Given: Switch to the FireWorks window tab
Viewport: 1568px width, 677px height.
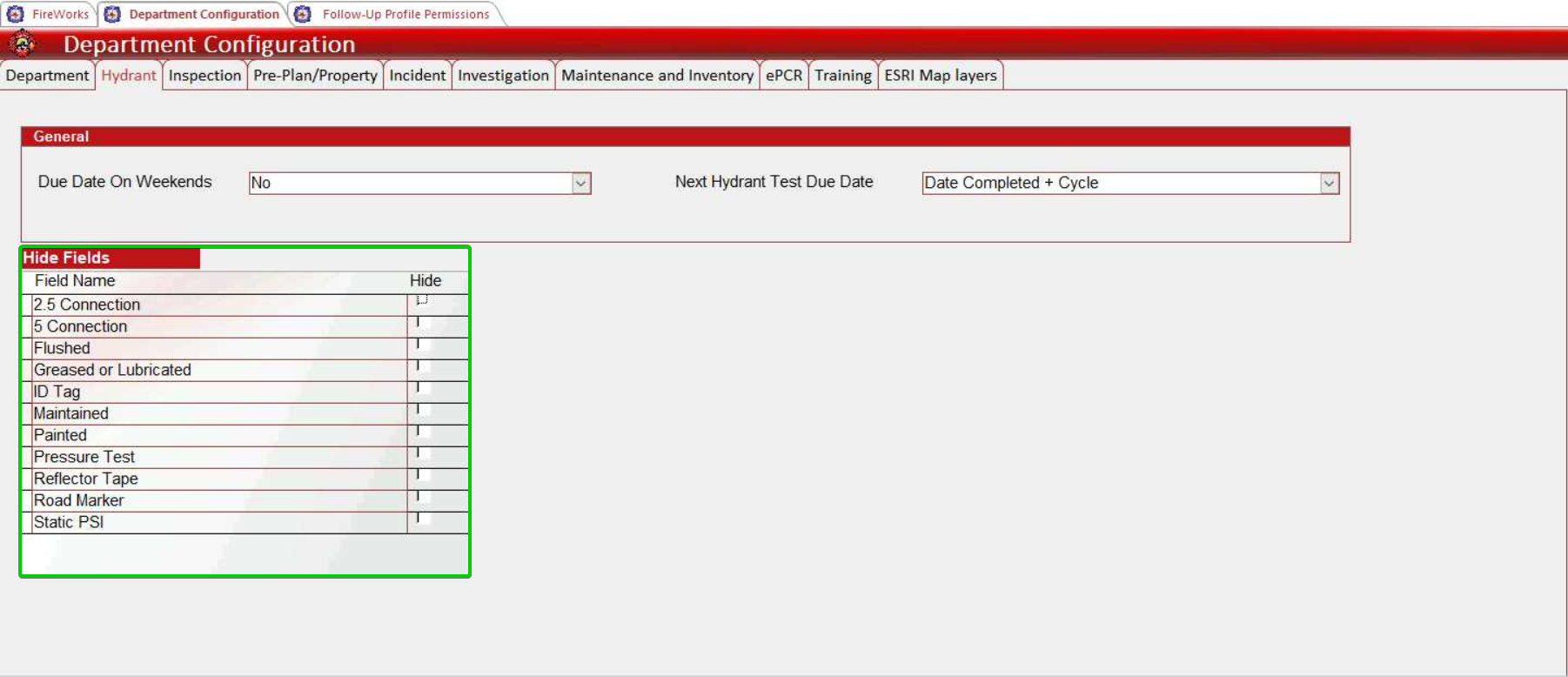Looking at the screenshot, I should pyautogui.click(x=60, y=14).
